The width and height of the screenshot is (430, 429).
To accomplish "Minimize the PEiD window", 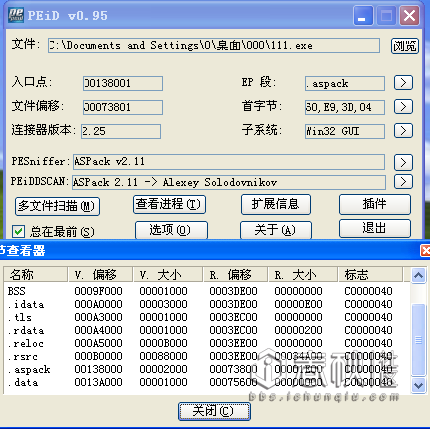I will 363,16.
